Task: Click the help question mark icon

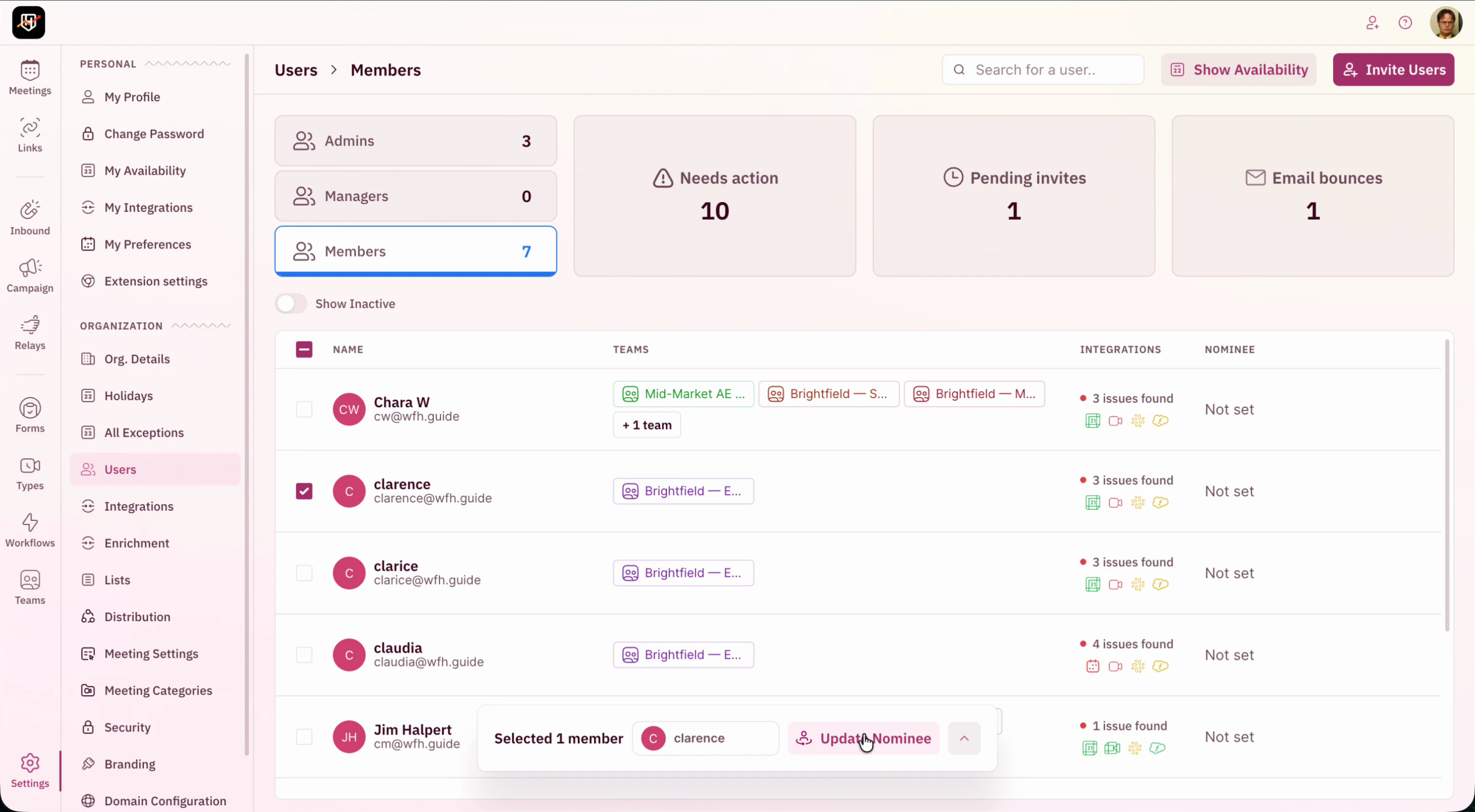Action: (x=1405, y=23)
